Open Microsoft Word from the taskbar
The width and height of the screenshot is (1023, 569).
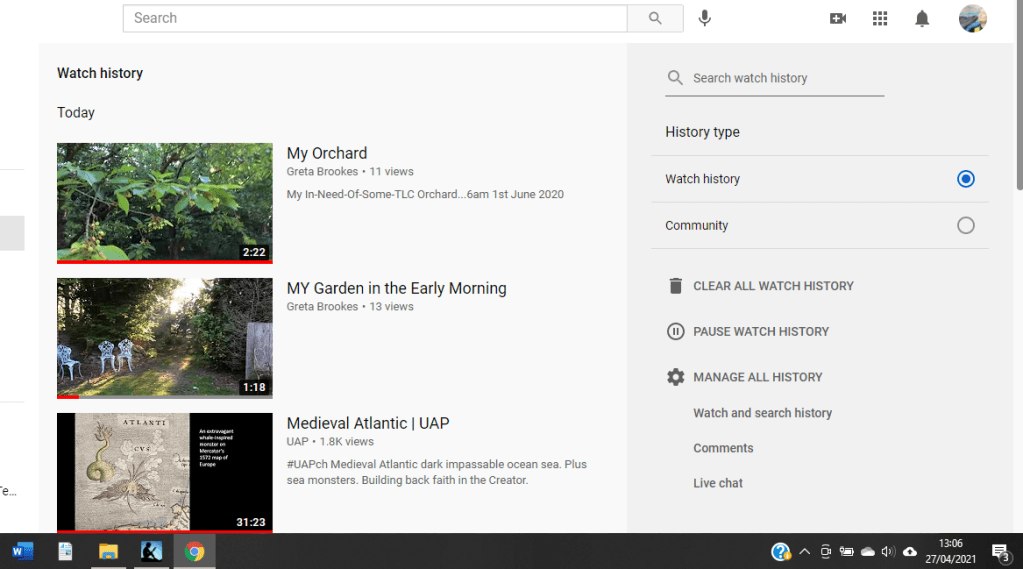coord(22,551)
